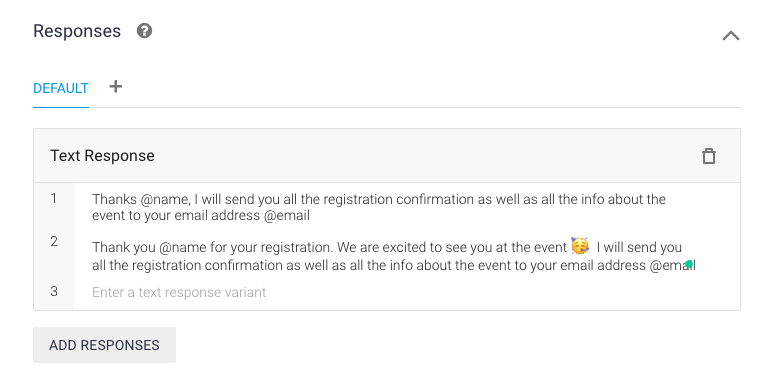Switch to the DEFAULT tab
This screenshot has width=776, height=374.
[60, 89]
